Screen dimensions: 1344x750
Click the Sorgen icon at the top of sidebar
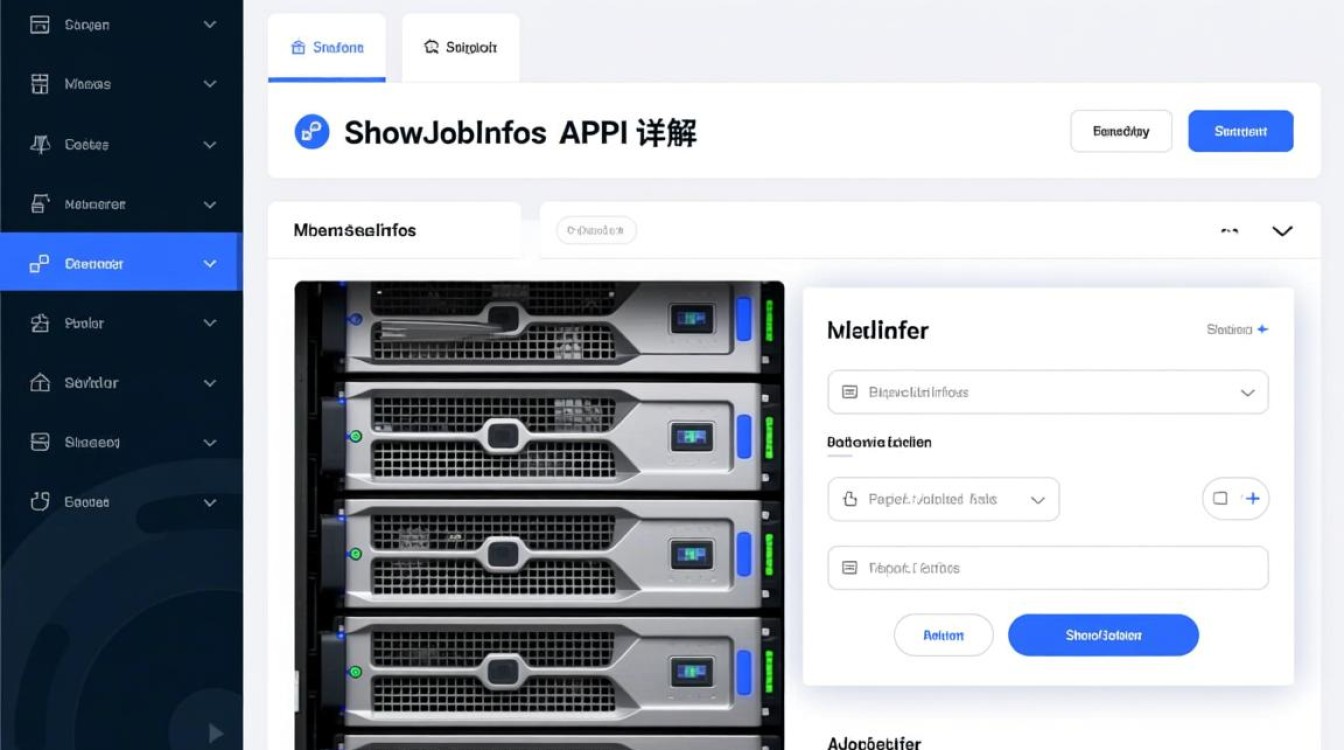(x=40, y=24)
